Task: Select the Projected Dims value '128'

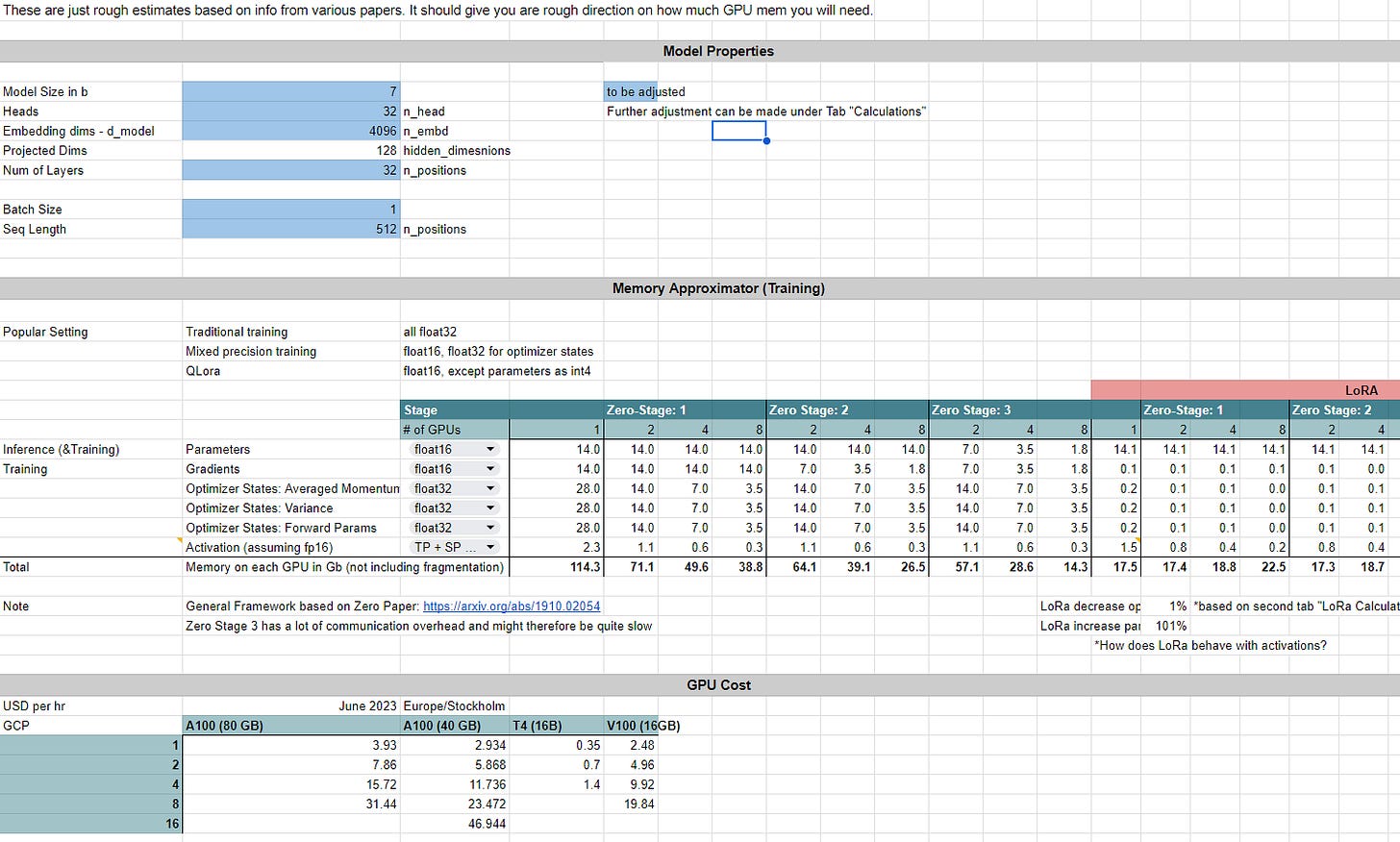Action: tap(291, 151)
